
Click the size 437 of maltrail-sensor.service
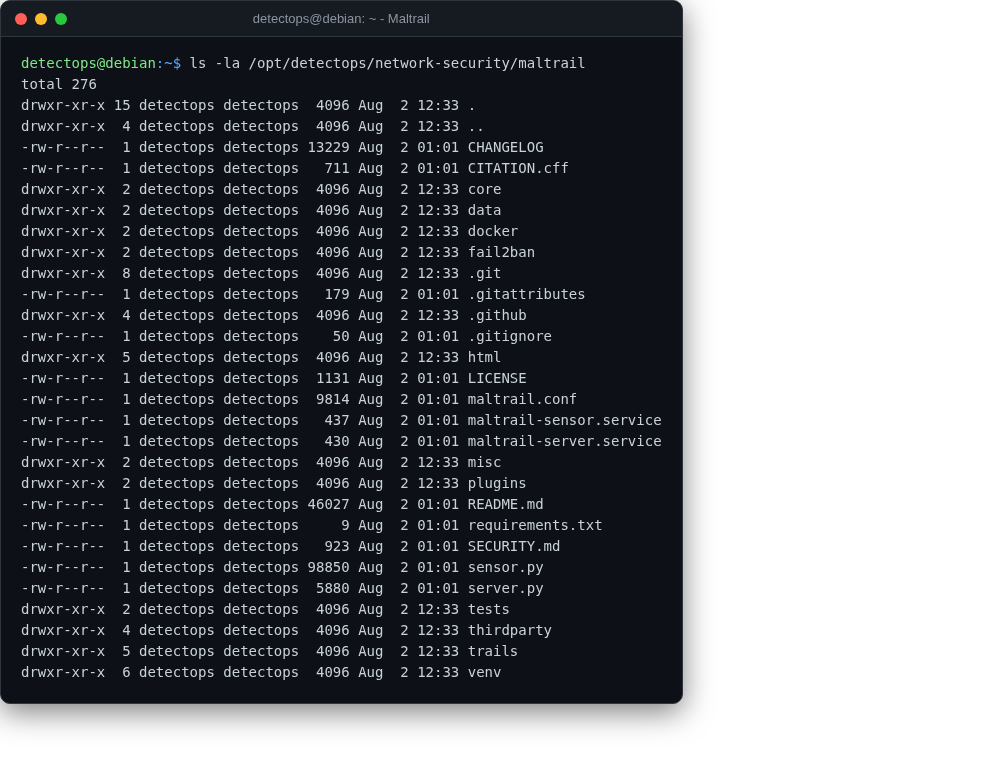(x=337, y=421)
